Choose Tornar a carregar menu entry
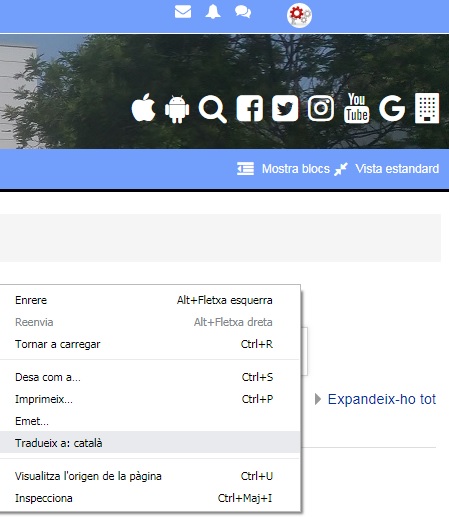This screenshot has width=449, height=517. (x=150, y=344)
